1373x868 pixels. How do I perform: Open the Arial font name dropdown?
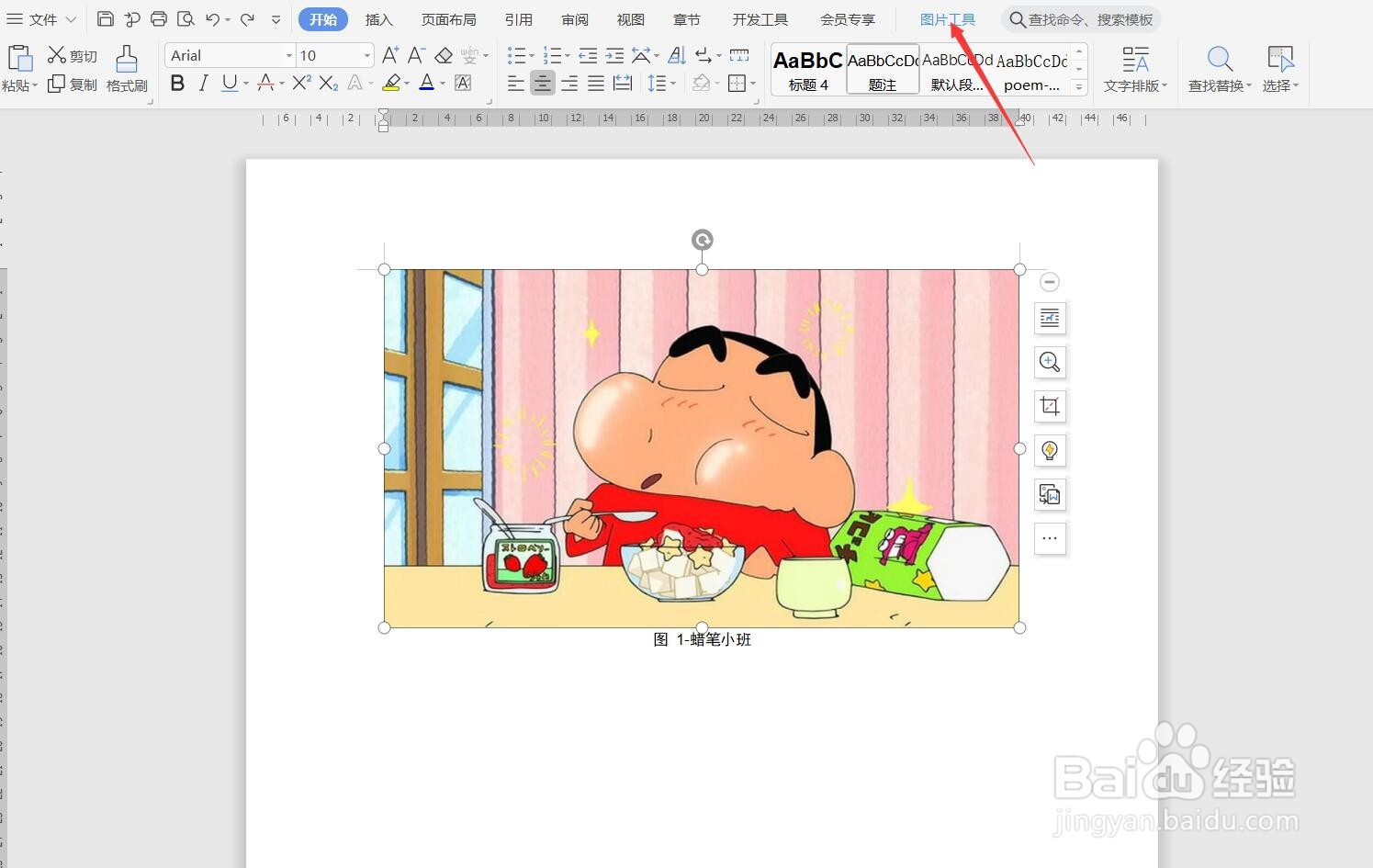(288, 56)
